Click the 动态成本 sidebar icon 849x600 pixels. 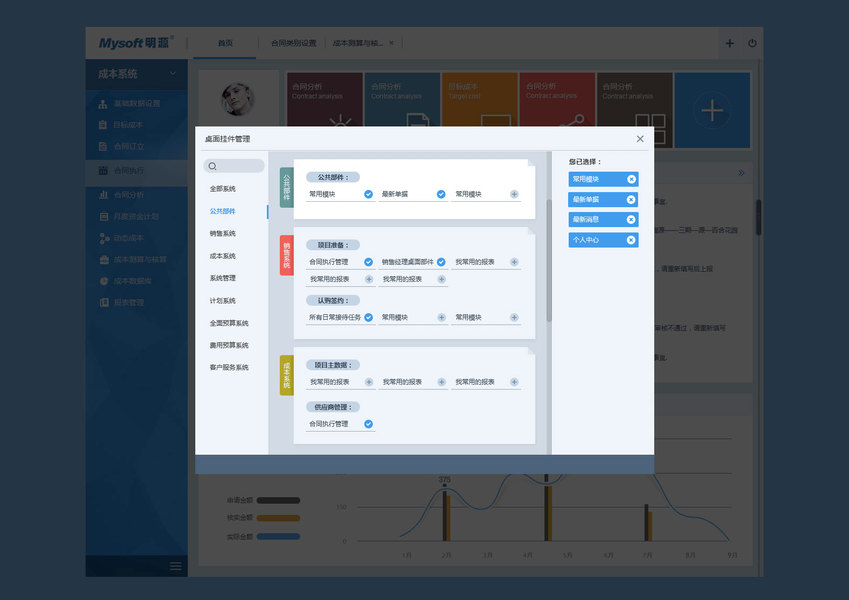105,238
